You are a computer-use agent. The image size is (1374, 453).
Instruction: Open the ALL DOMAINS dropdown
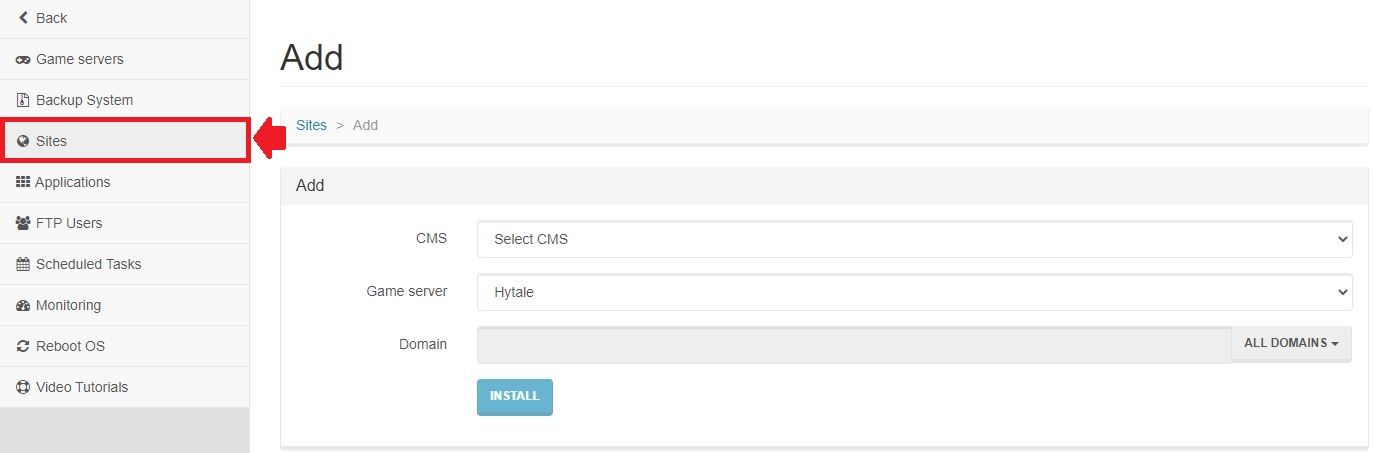[x=1291, y=343]
